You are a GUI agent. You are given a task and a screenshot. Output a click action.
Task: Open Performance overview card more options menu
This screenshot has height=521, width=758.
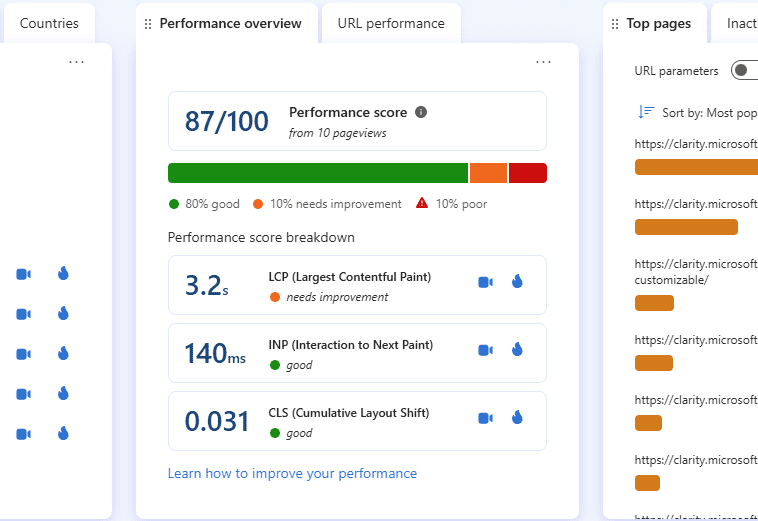543,62
